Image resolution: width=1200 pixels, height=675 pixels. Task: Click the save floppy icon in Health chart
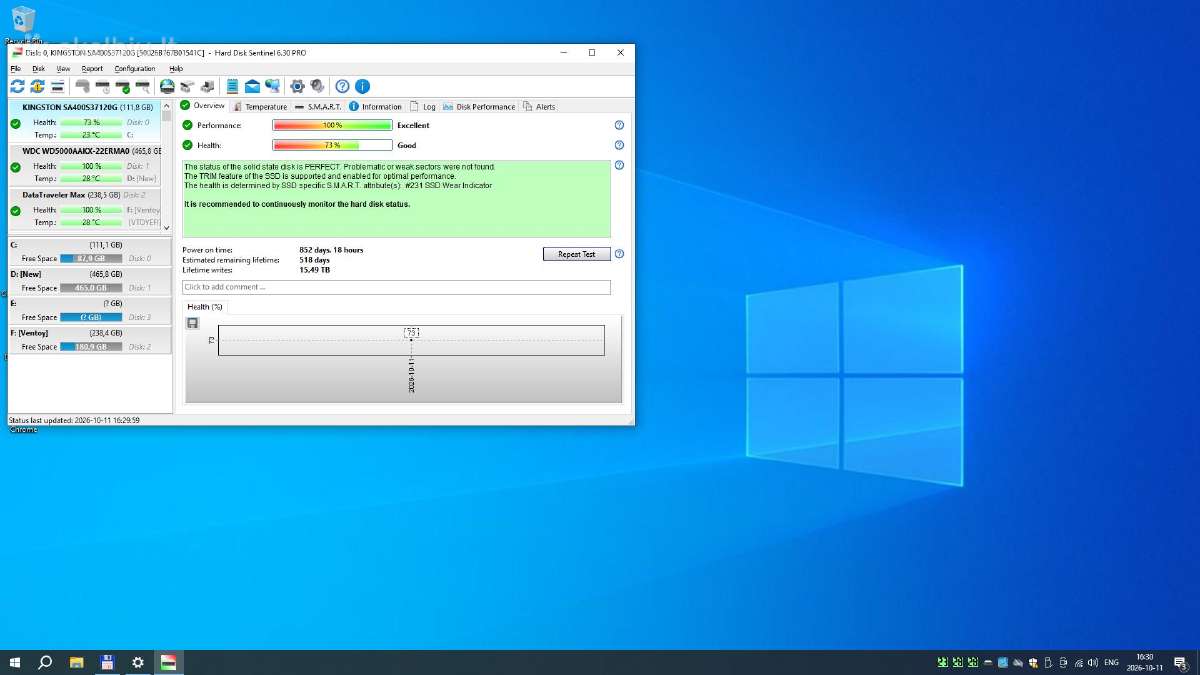tap(193, 322)
